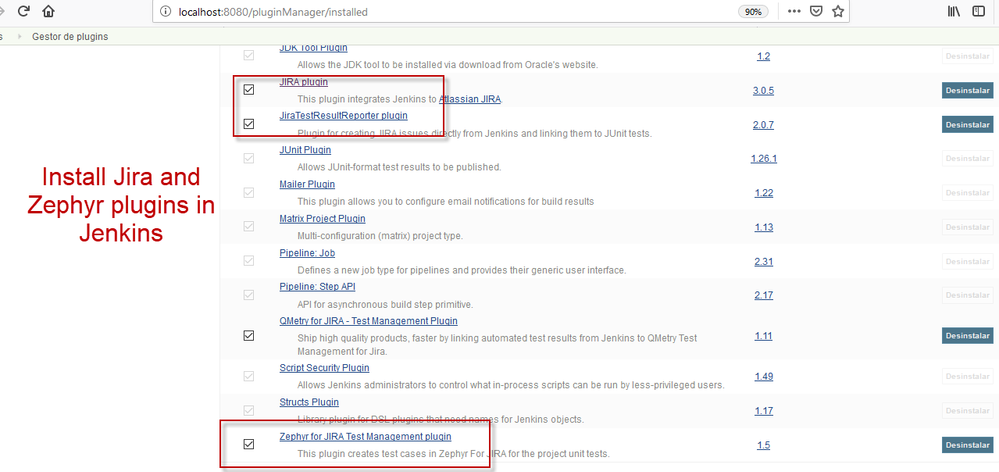Open site information icon in address bar
This screenshot has width=999, height=472.
166,11
